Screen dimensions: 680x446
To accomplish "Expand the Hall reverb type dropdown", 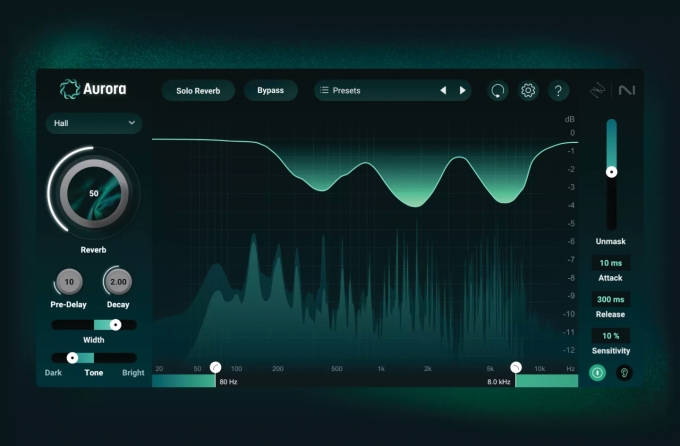I will click(94, 123).
